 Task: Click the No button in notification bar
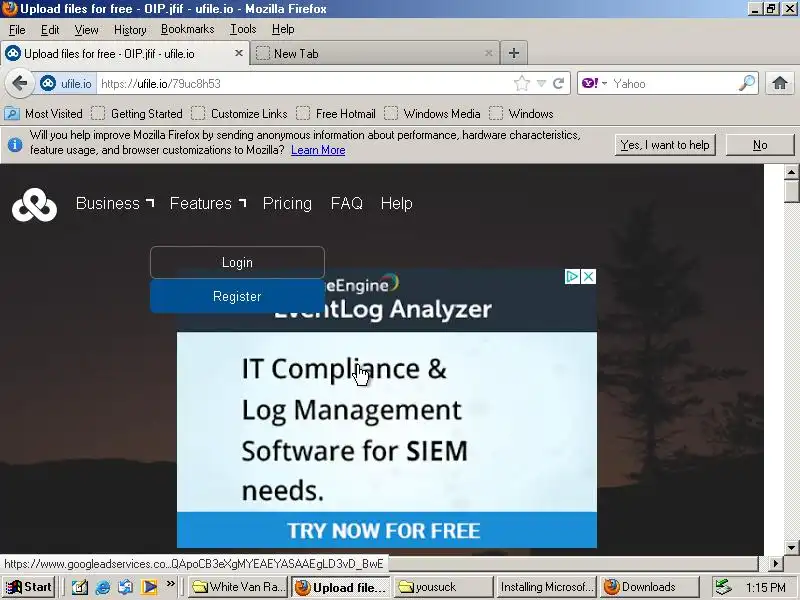[760, 145]
